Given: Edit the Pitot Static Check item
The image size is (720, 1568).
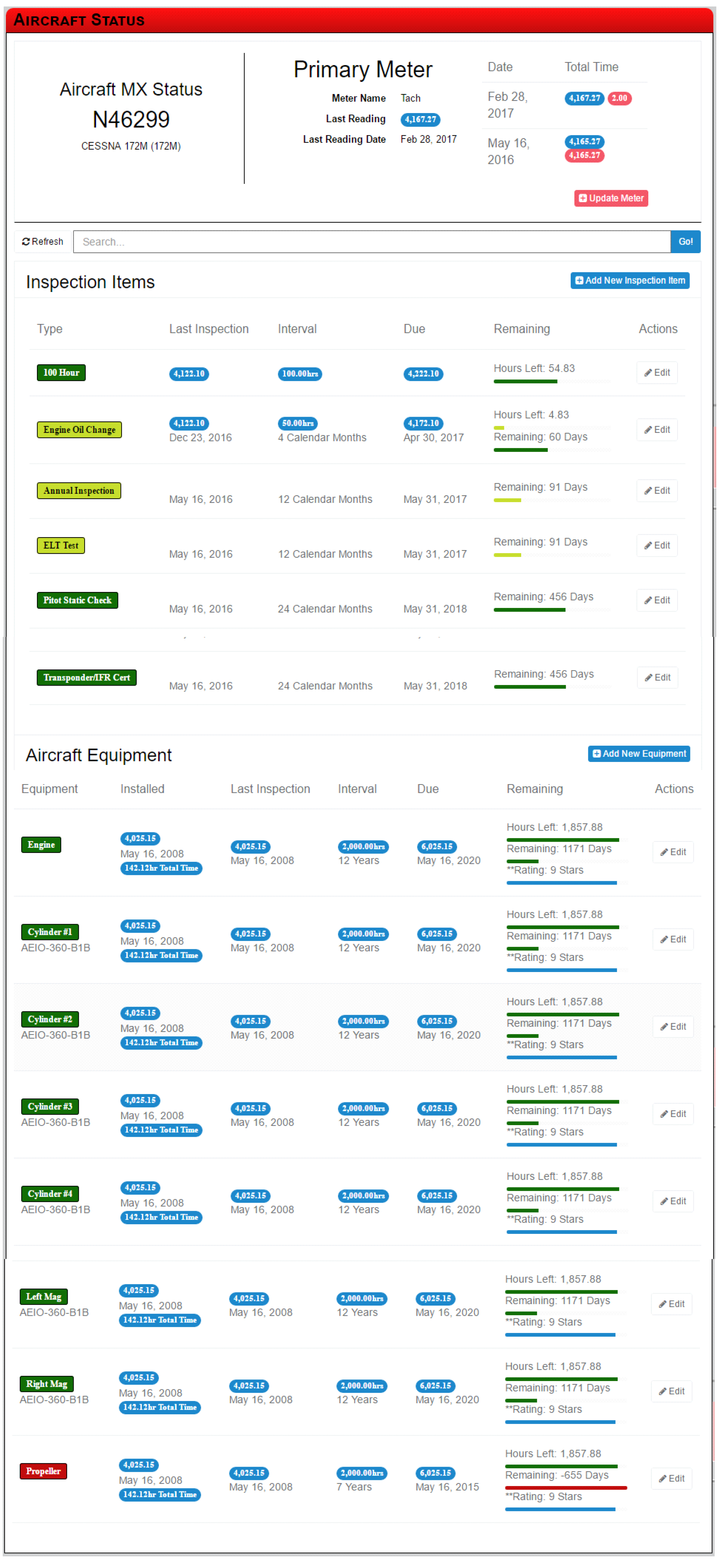Looking at the screenshot, I should point(657,600).
